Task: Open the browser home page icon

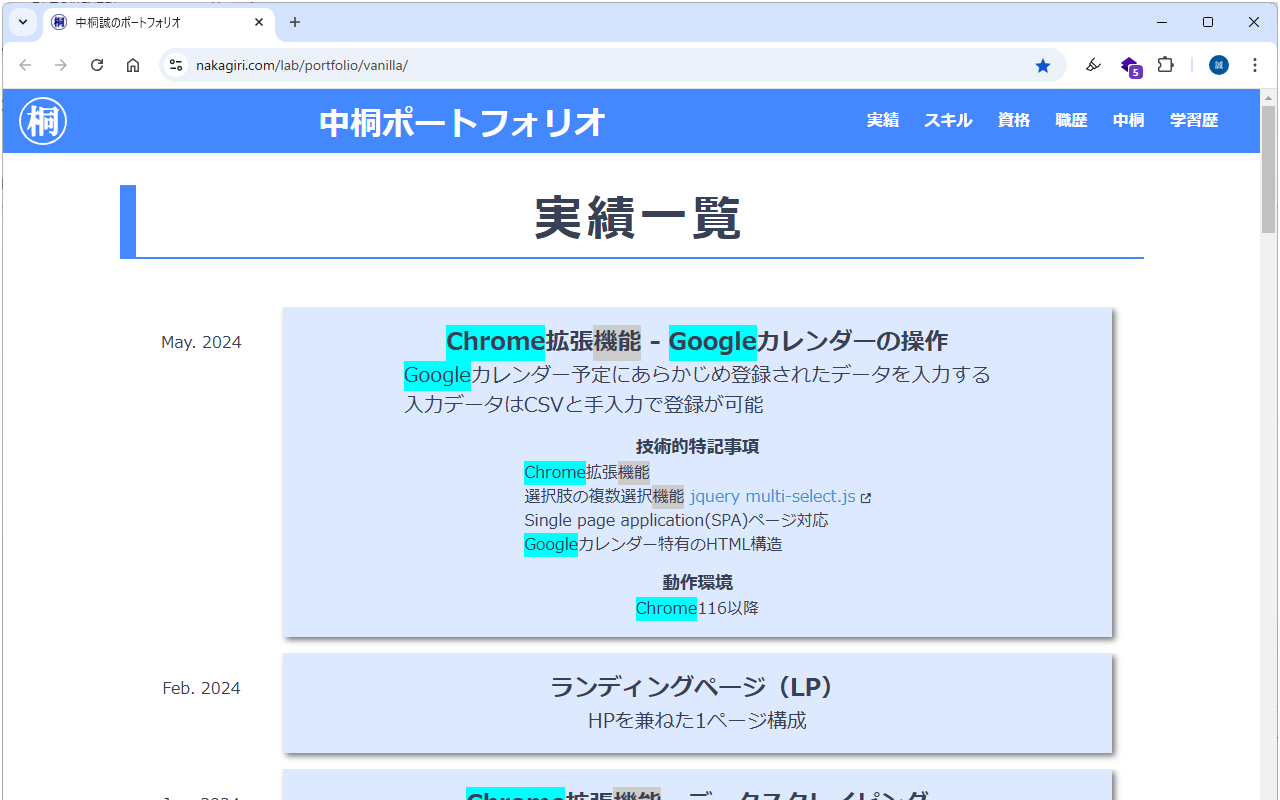Action: pos(133,65)
